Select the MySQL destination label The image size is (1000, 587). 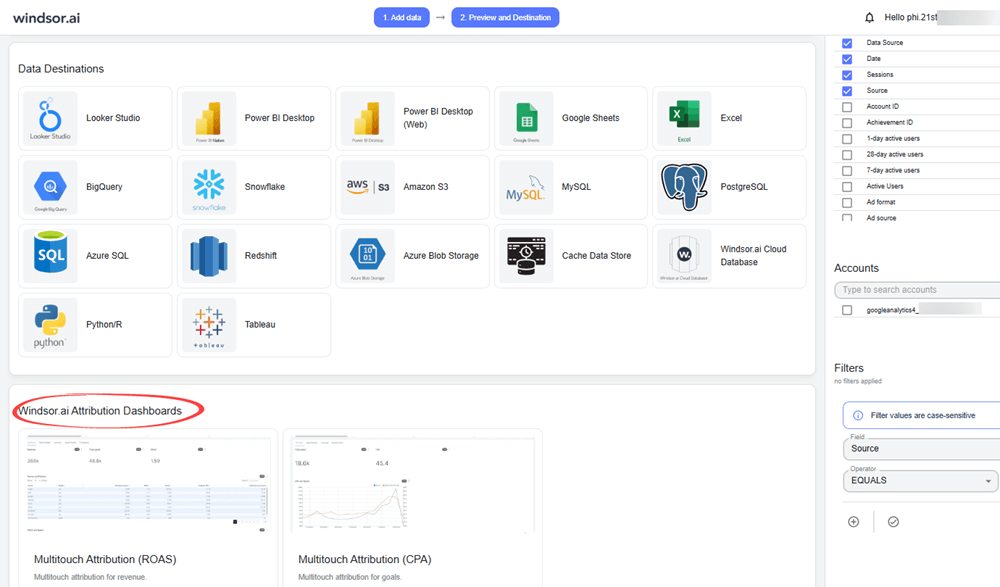pos(576,187)
